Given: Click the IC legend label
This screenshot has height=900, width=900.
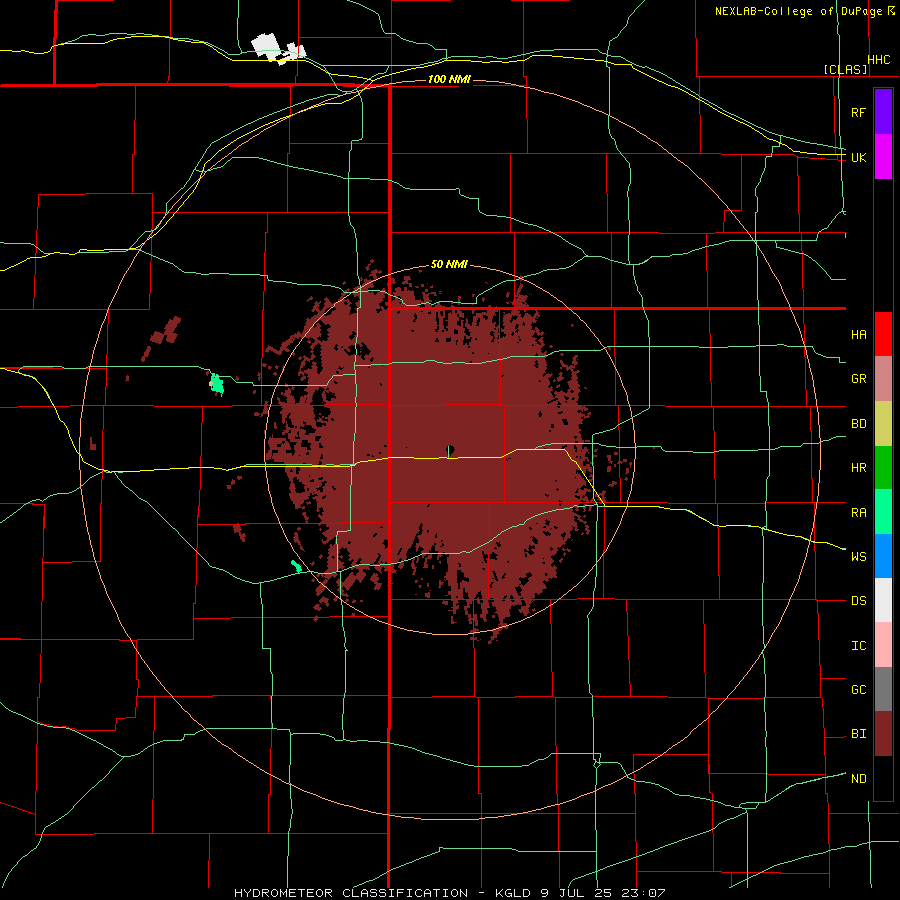Looking at the screenshot, I should coord(859,645).
